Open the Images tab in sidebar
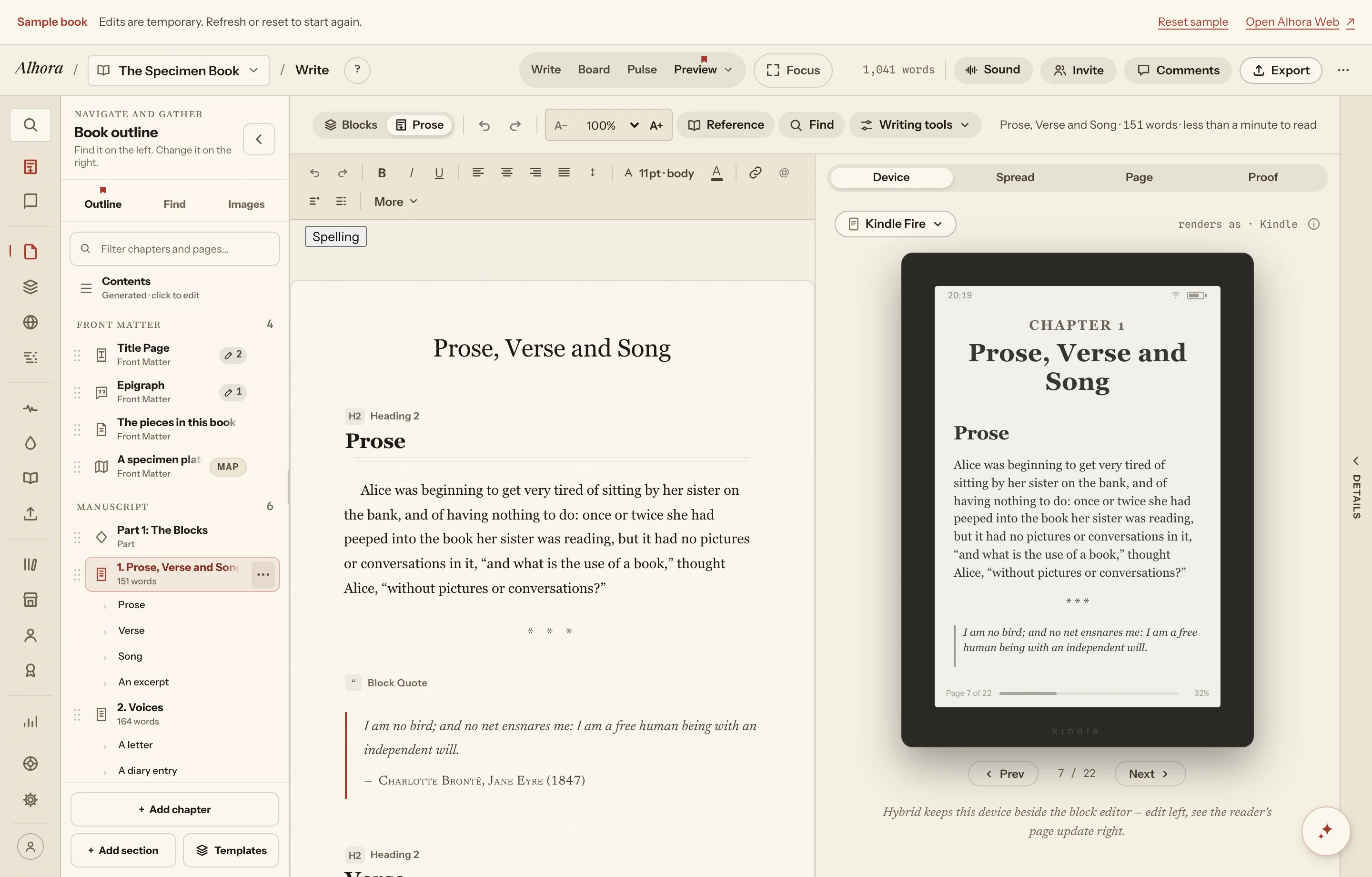1372x877 pixels. 246,204
